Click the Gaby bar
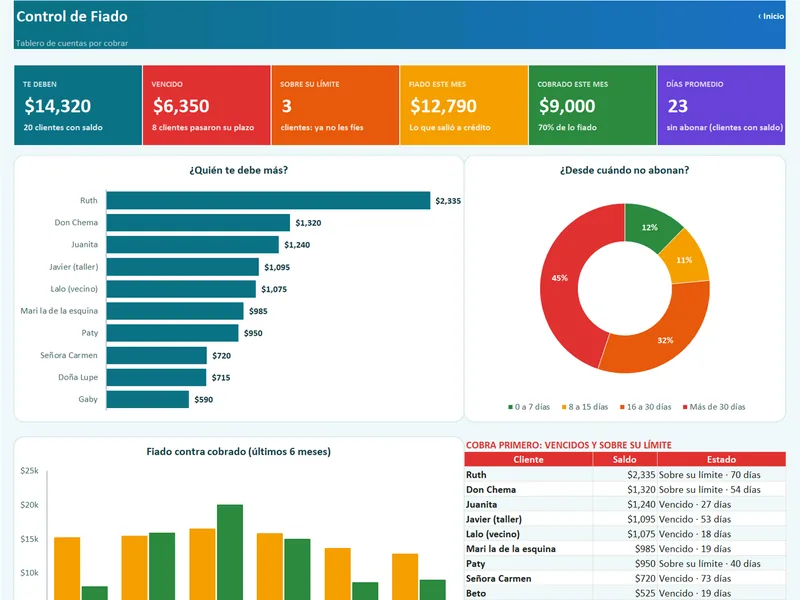800x600 pixels. pos(147,399)
